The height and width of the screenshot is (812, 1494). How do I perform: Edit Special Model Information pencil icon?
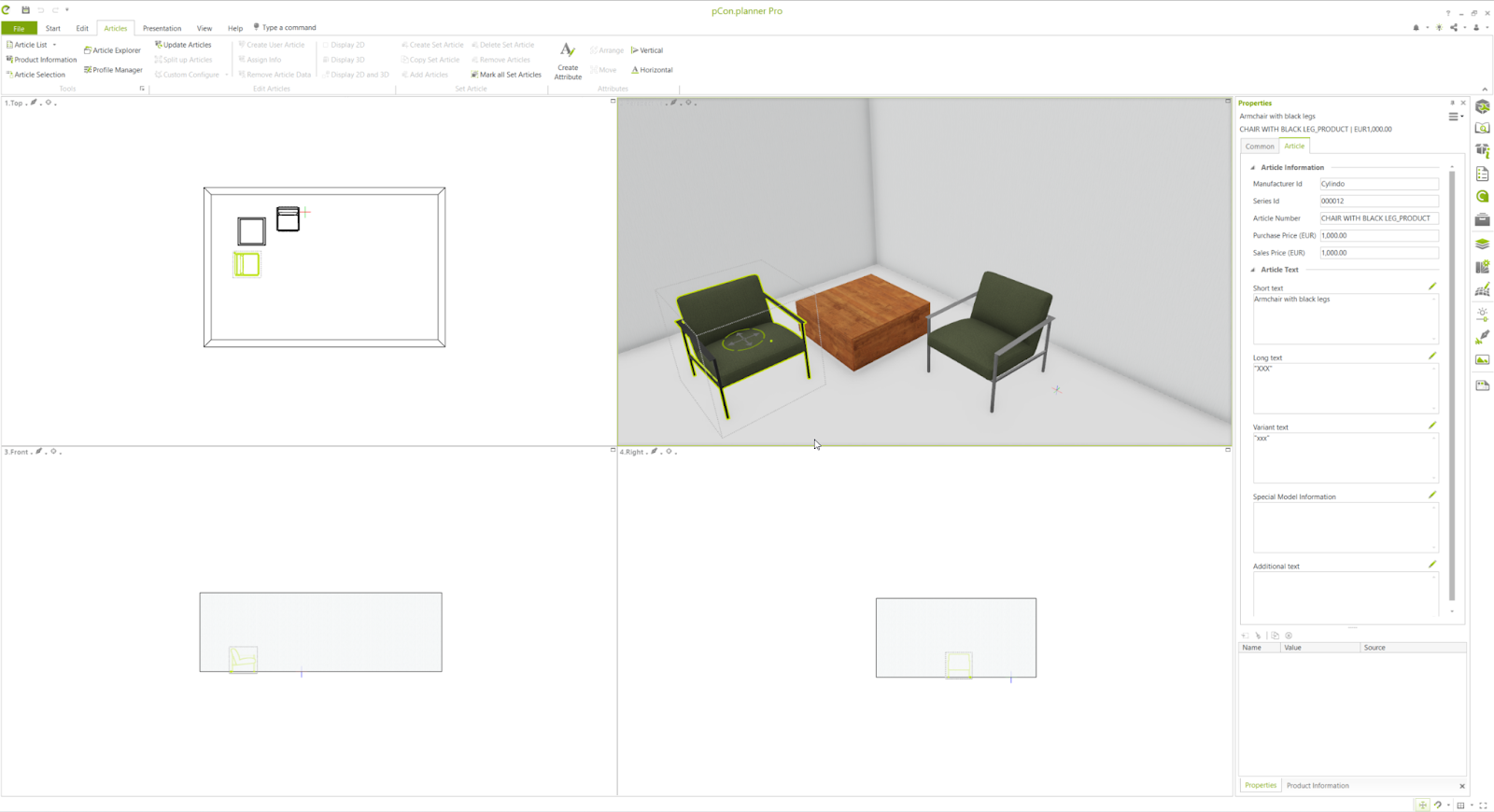click(1432, 495)
